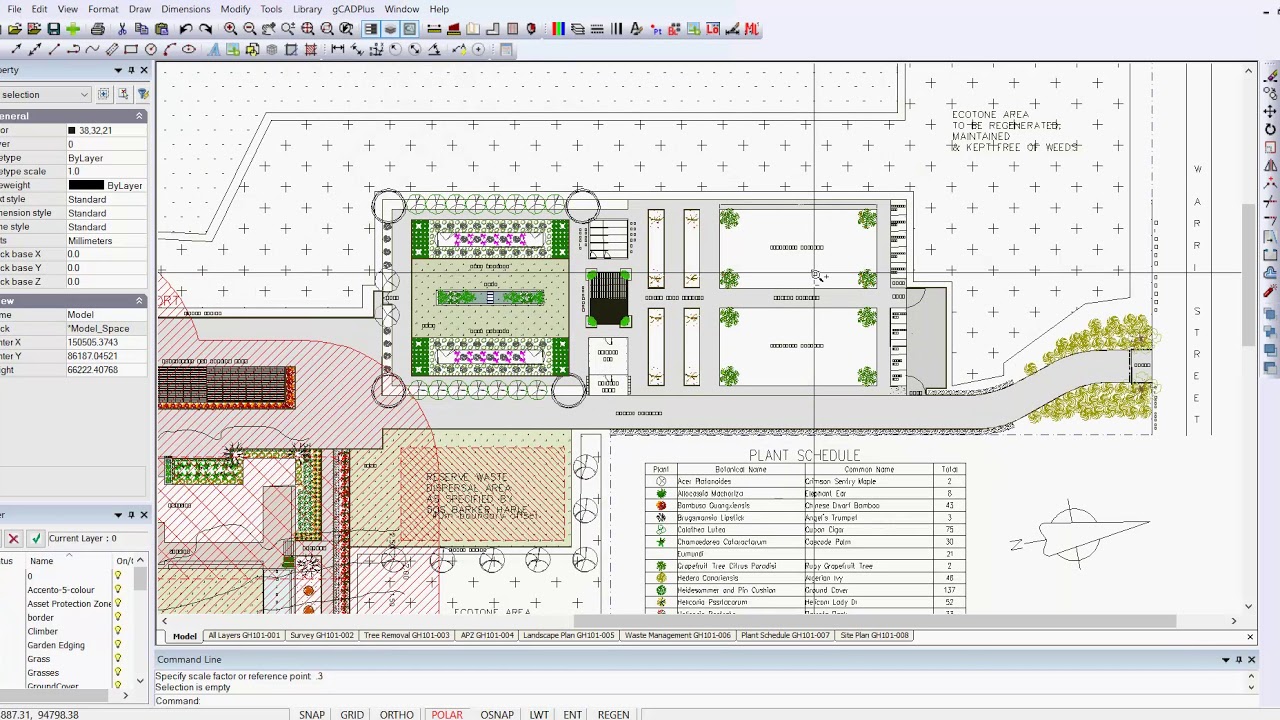Image resolution: width=1280 pixels, height=720 pixels.
Task: Save the drawing with the floppy disk icon
Action: 54,29
